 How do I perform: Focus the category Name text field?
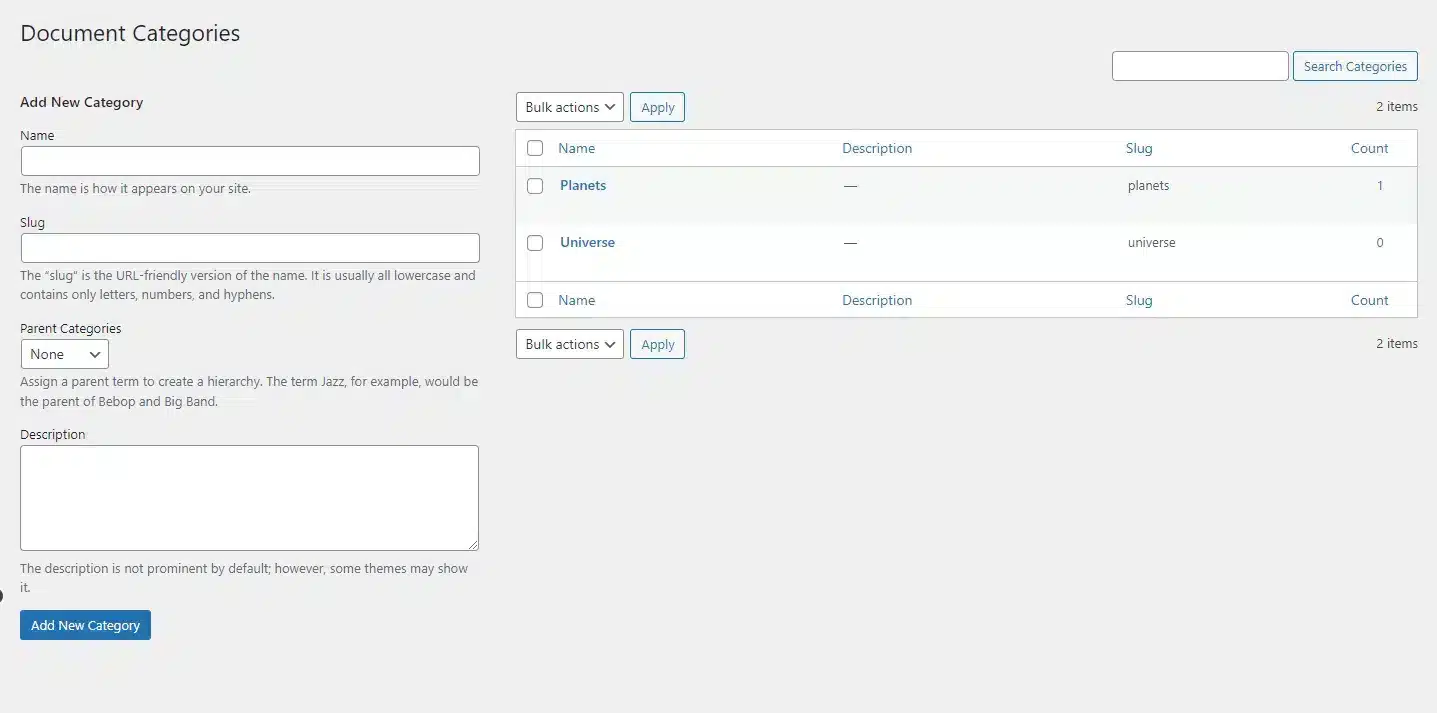pyautogui.click(x=250, y=161)
